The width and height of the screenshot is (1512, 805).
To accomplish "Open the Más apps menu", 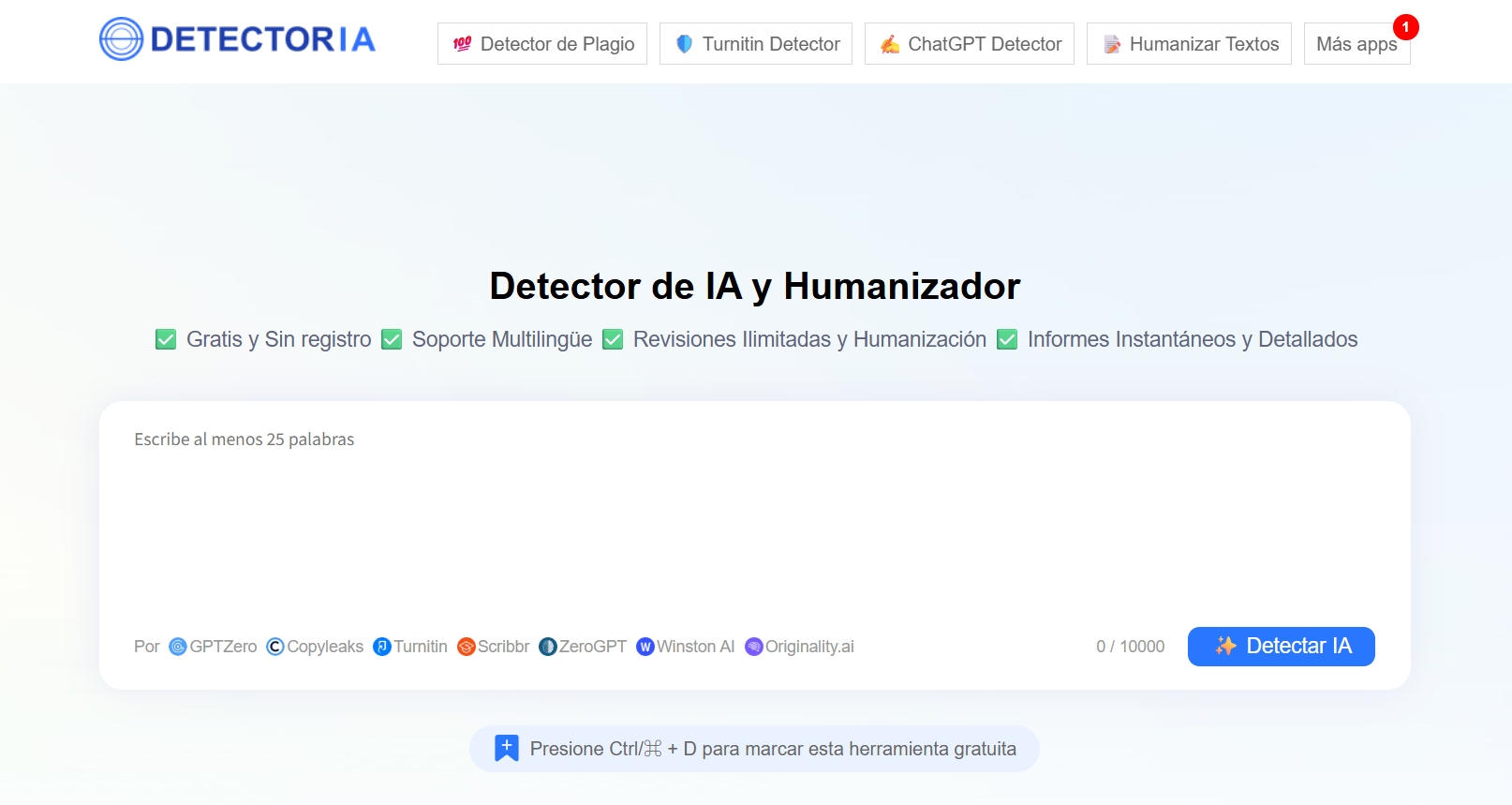I will click(x=1356, y=44).
